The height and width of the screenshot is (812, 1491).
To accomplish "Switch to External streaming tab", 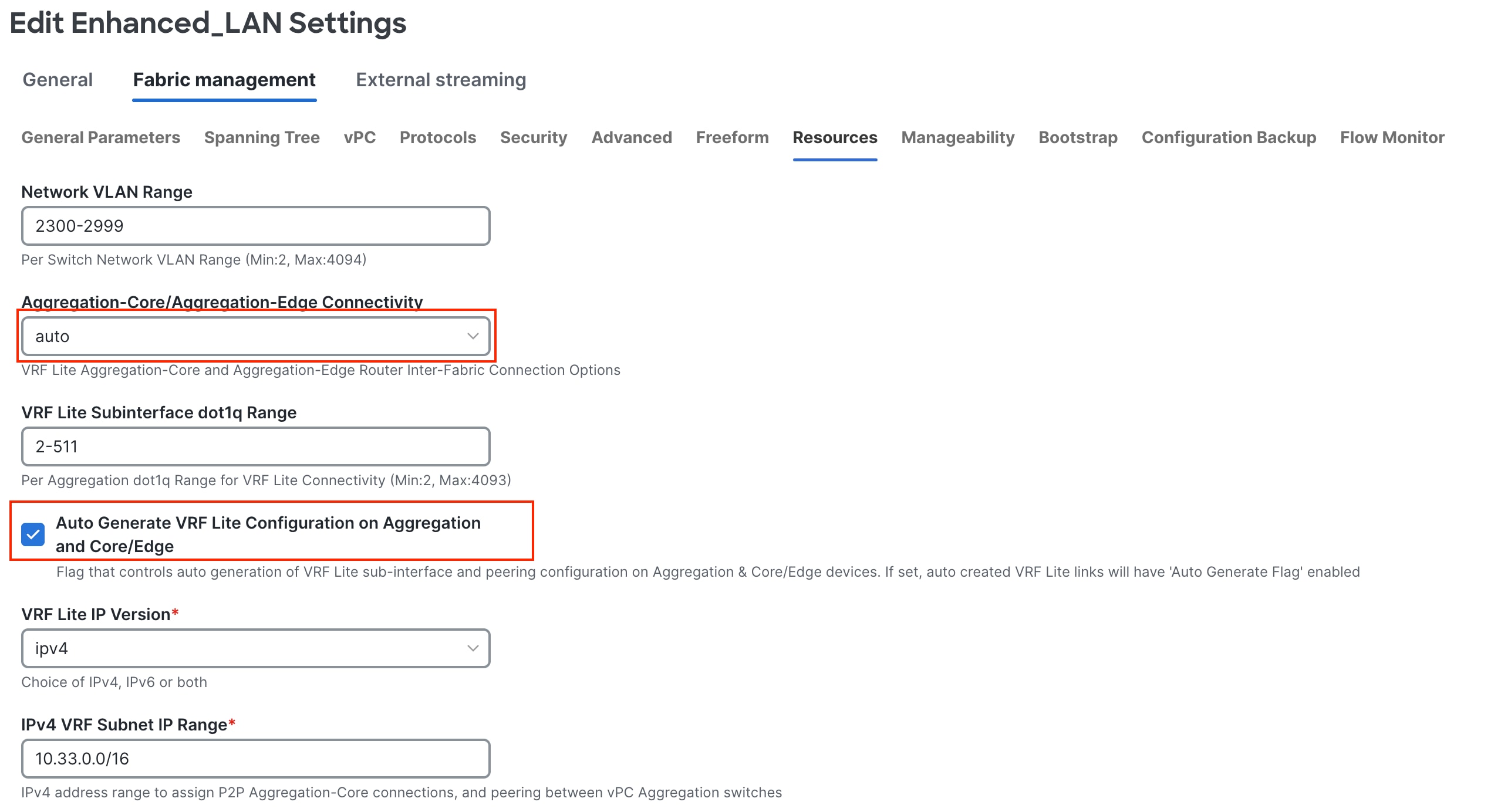I will (440, 80).
